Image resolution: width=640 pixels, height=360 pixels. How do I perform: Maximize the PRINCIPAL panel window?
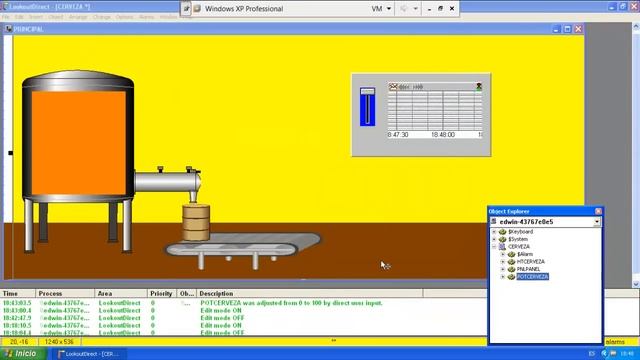(x=567, y=29)
